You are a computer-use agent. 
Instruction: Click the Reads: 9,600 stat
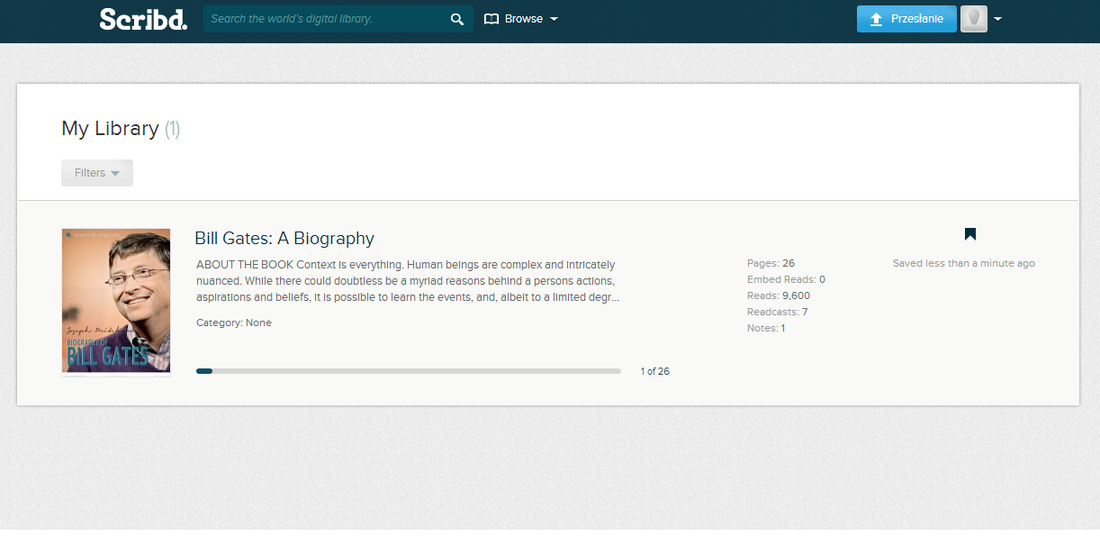(x=778, y=295)
